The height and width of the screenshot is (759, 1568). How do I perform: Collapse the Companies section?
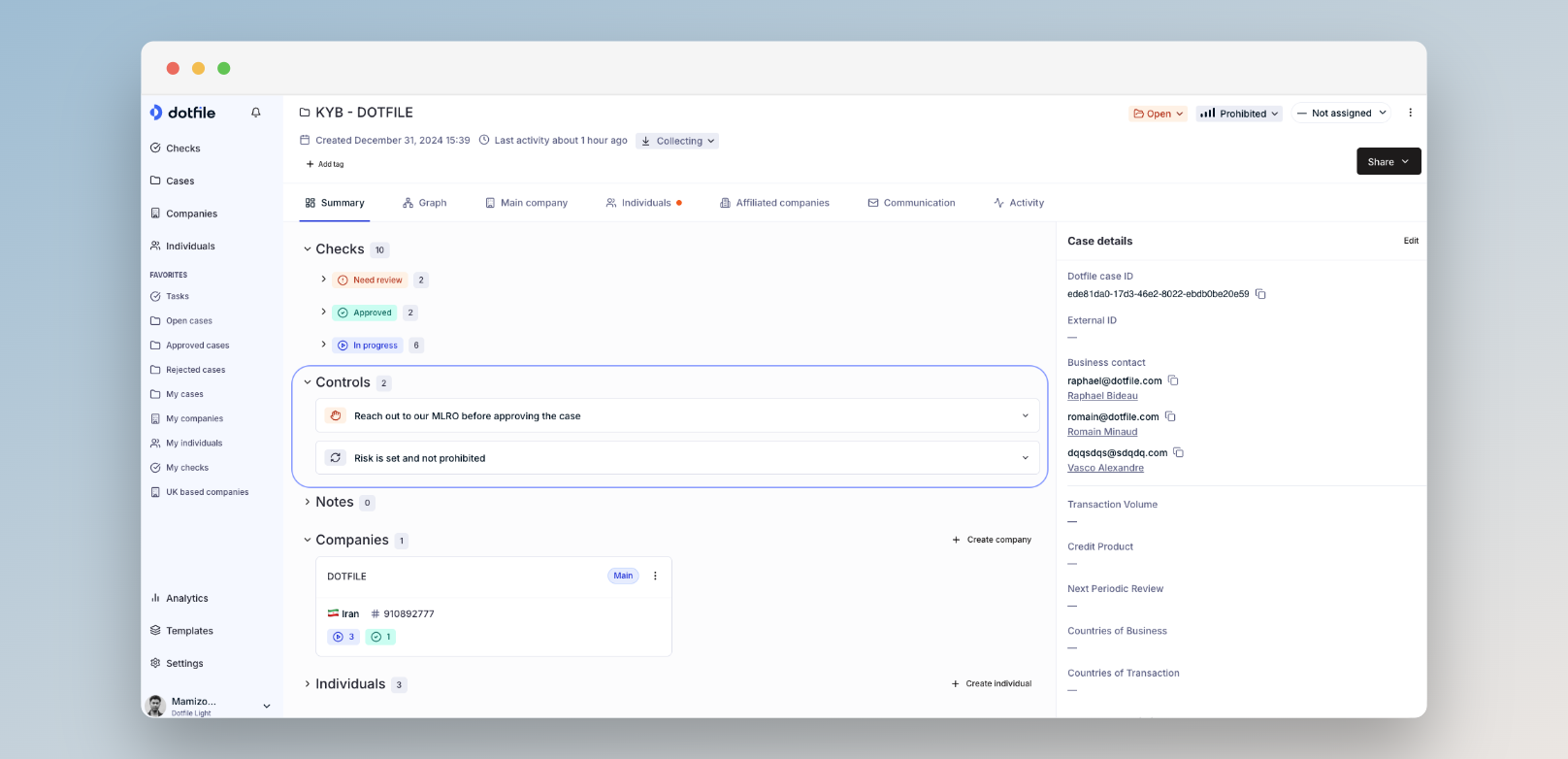click(308, 540)
